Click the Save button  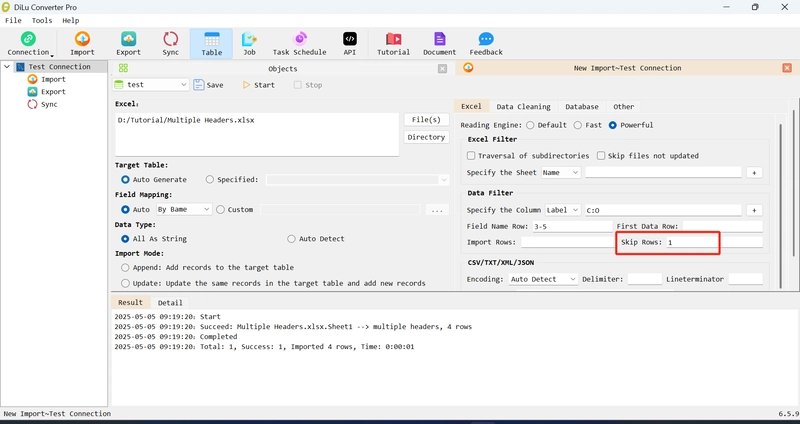pos(209,85)
